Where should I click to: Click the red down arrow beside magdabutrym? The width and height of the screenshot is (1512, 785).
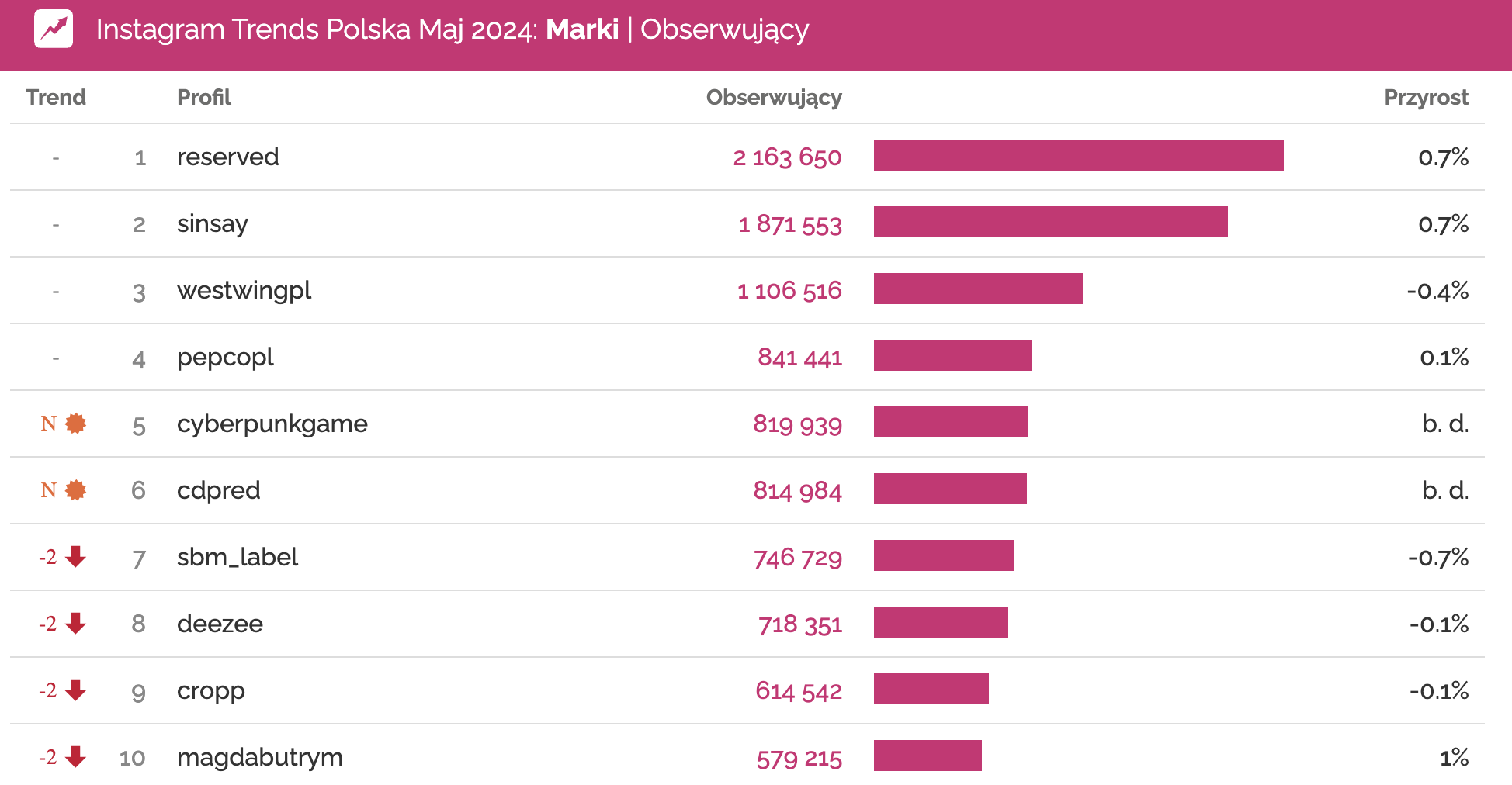coord(75,756)
